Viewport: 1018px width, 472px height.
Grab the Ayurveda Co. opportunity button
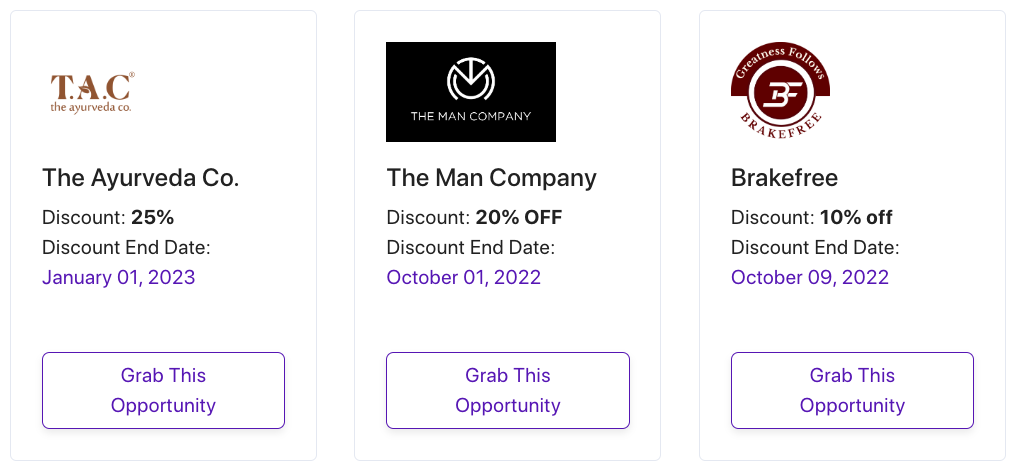pyautogui.click(x=164, y=390)
